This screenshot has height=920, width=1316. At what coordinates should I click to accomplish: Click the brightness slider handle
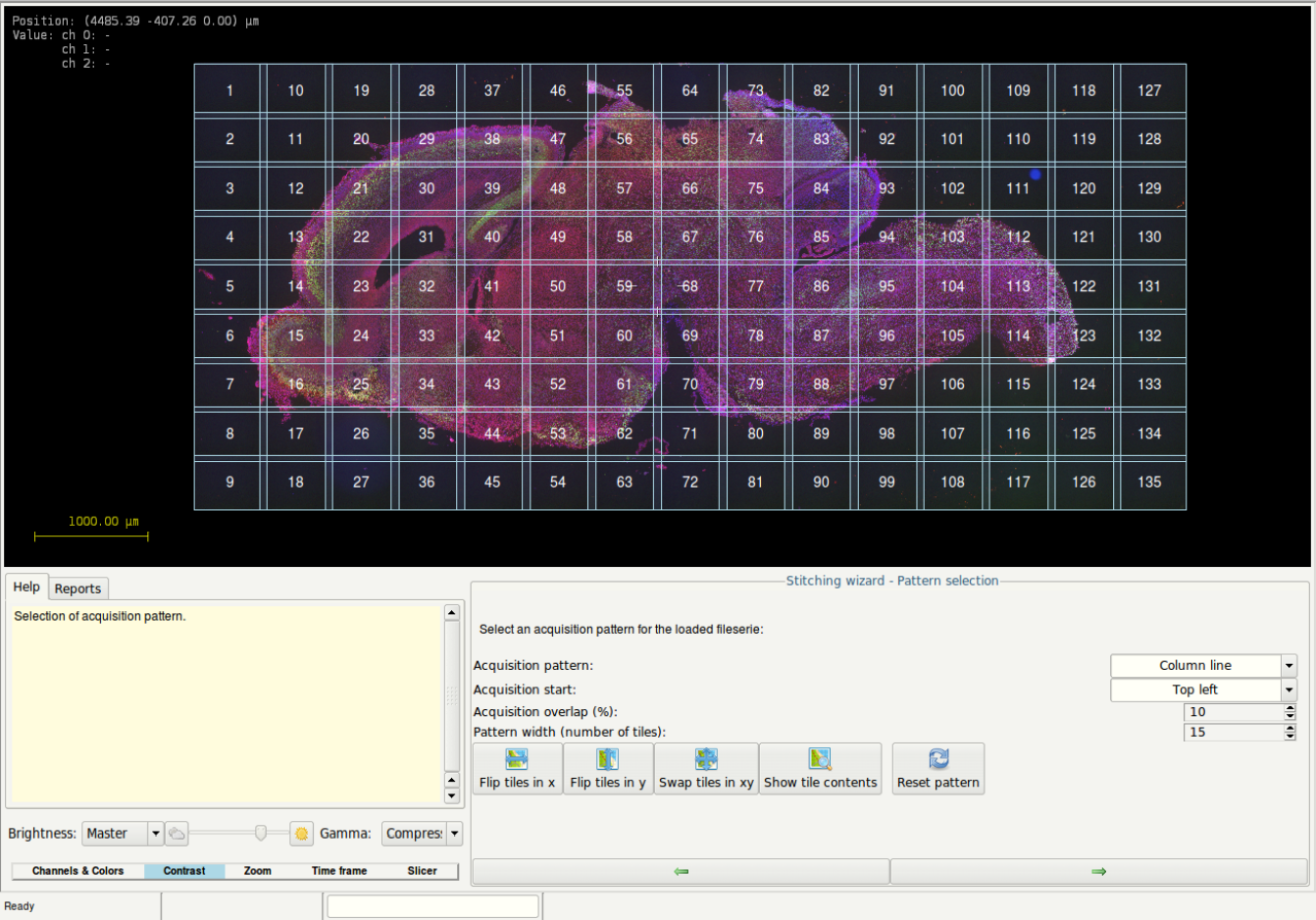point(261,834)
